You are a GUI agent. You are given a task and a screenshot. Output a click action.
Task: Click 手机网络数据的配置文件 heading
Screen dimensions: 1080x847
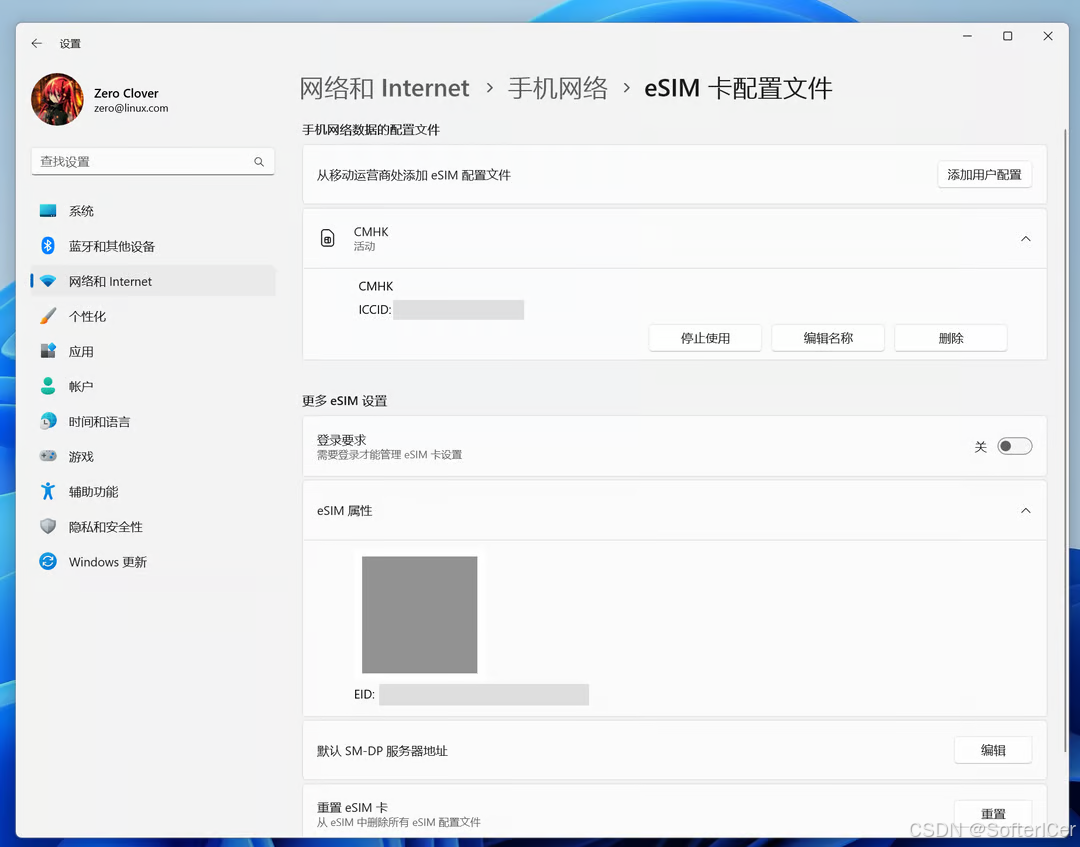coord(371,129)
